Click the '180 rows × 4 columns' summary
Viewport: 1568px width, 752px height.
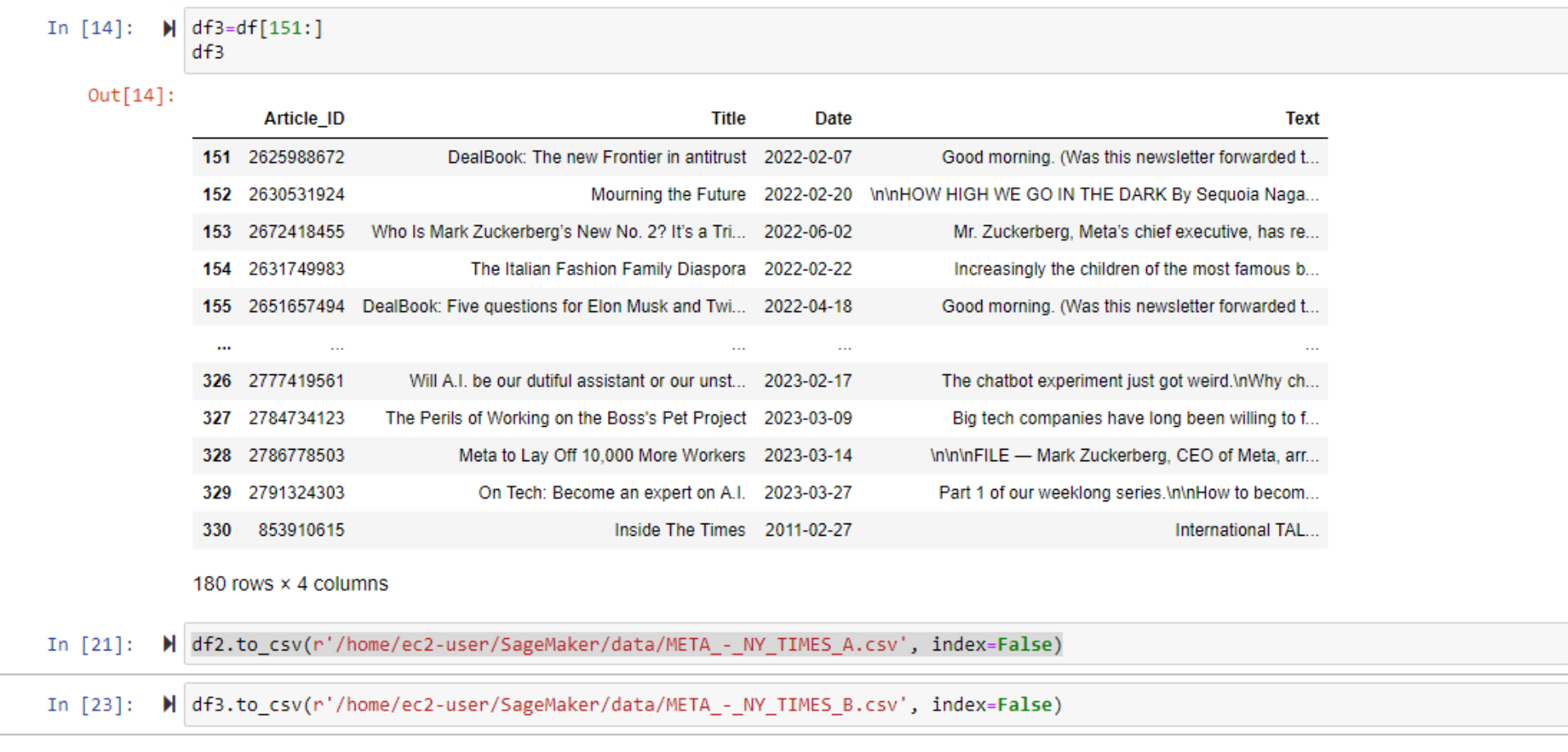click(x=291, y=584)
